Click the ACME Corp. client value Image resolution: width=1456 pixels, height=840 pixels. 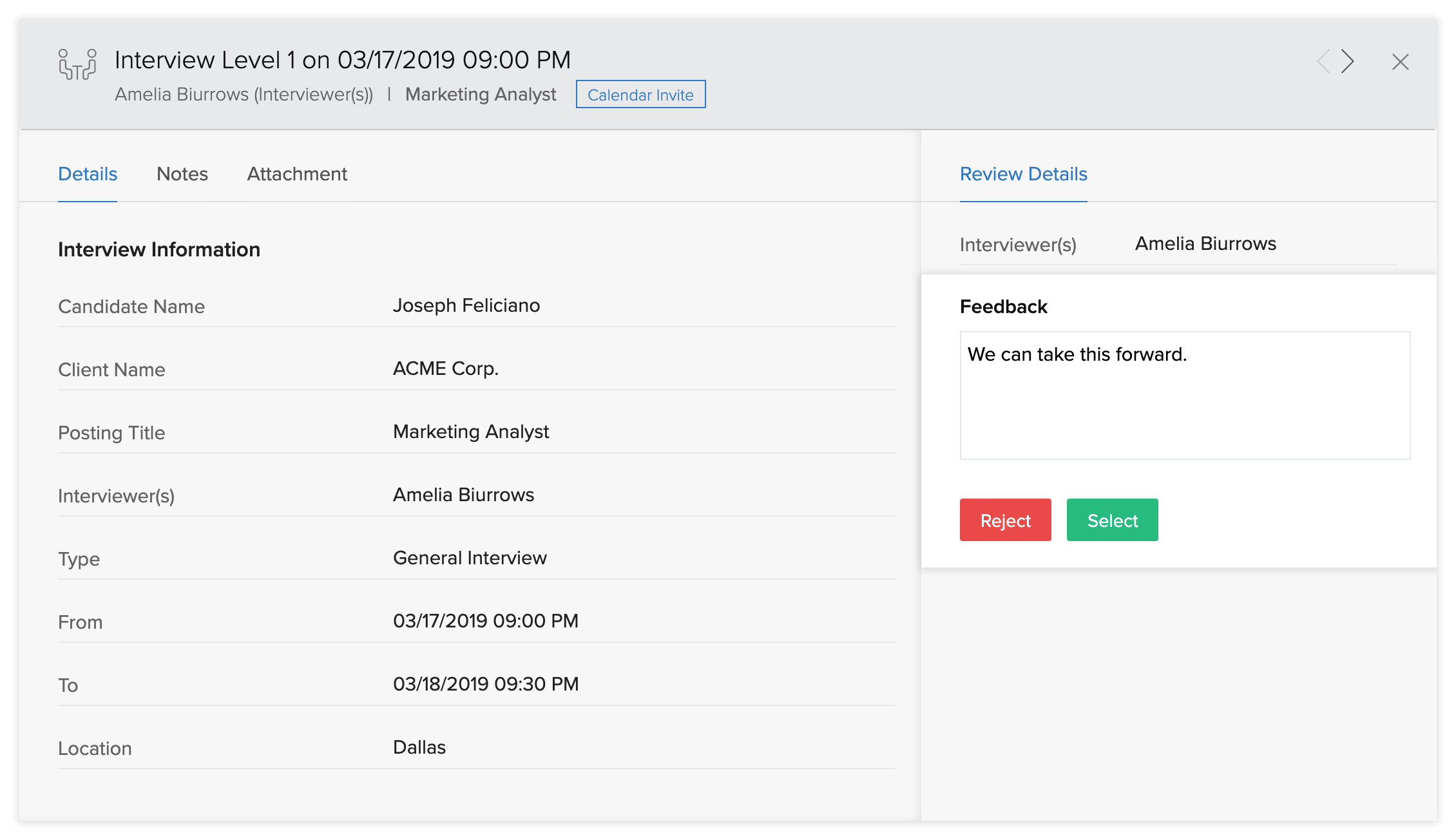[446, 368]
